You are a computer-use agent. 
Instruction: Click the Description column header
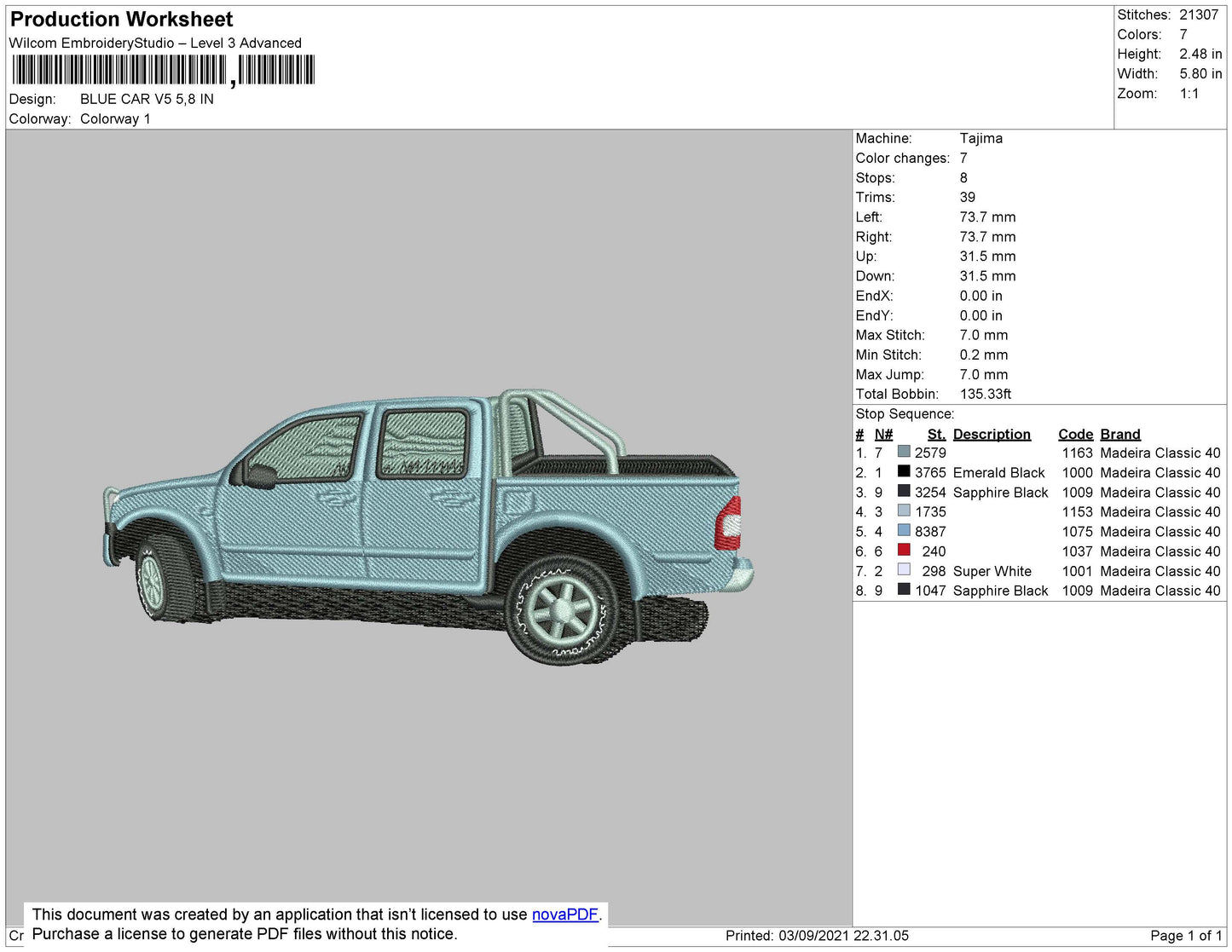(992, 434)
